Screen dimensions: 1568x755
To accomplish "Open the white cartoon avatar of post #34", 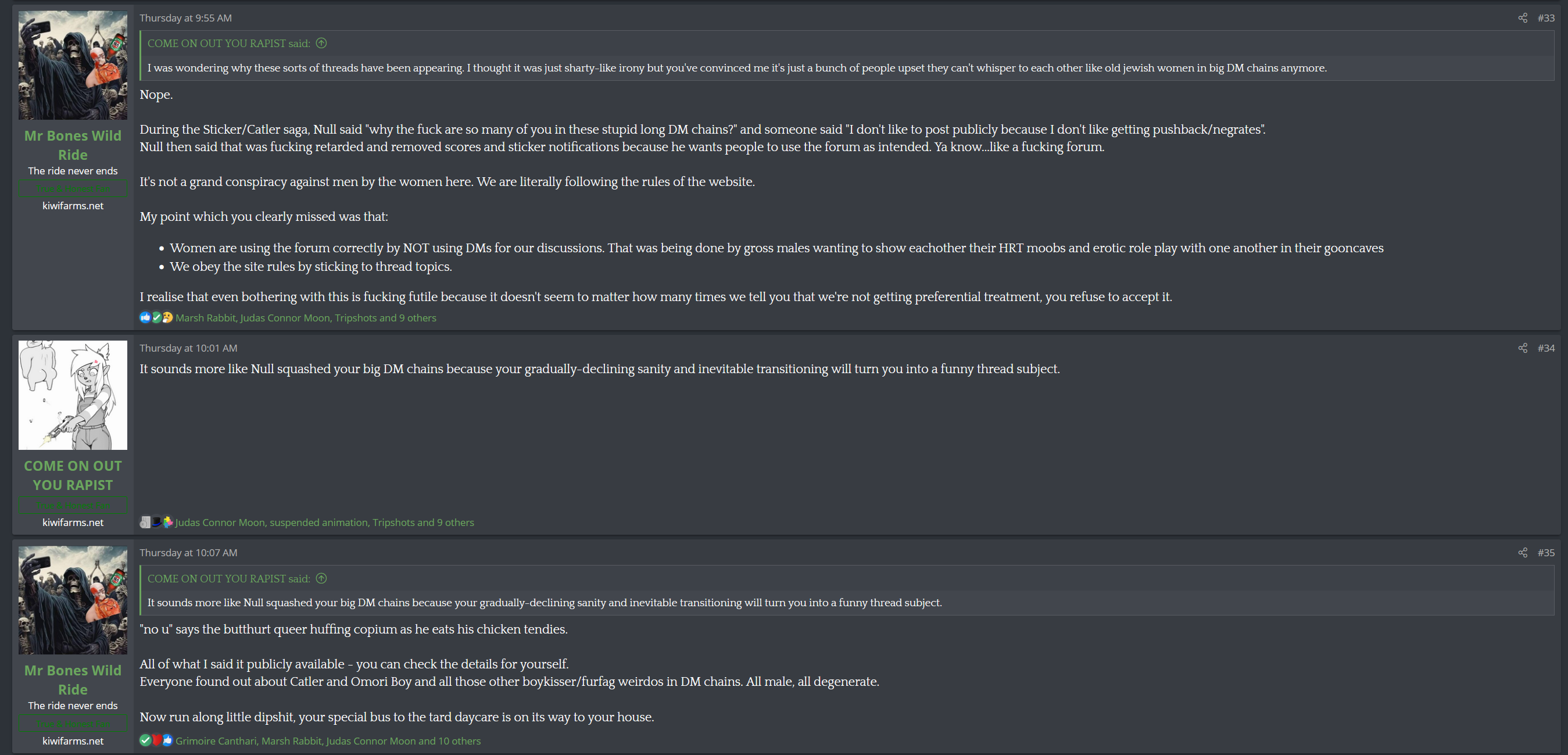I will 73,395.
